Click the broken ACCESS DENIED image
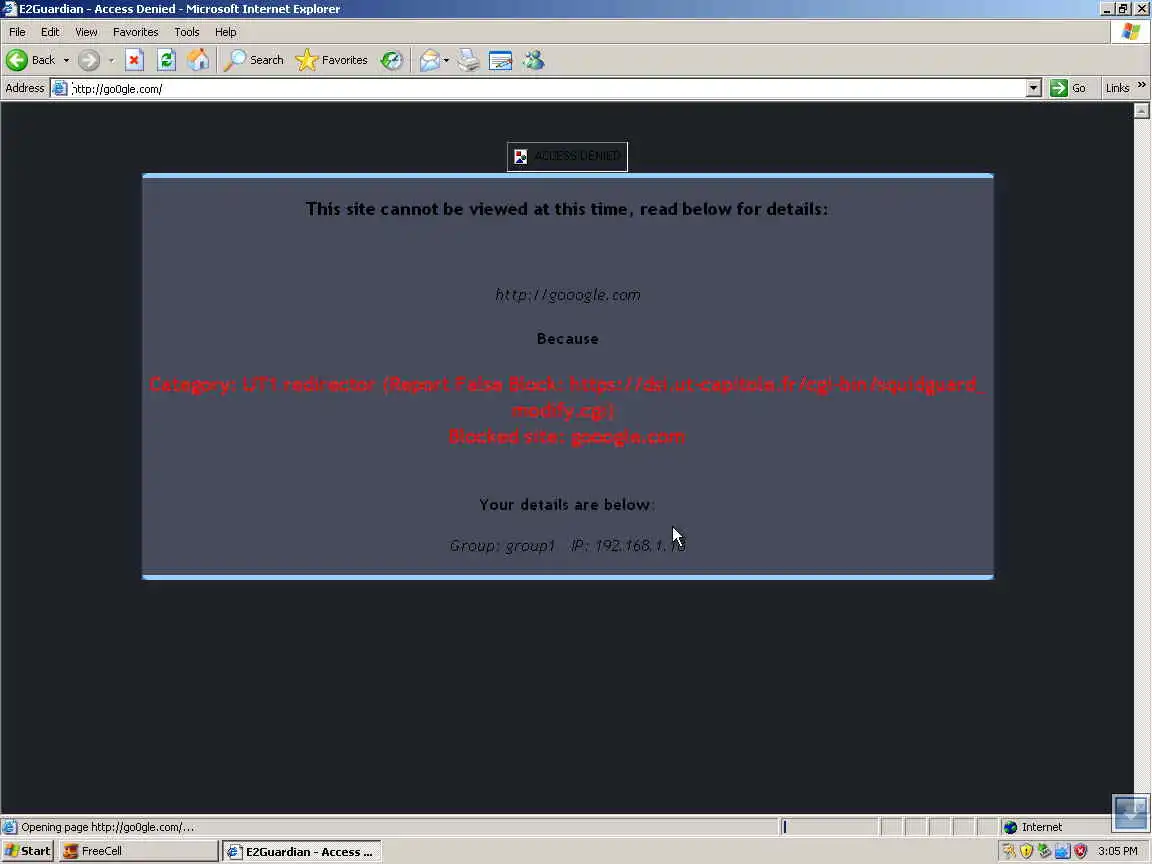The image size is (1152, 864). 567,156
